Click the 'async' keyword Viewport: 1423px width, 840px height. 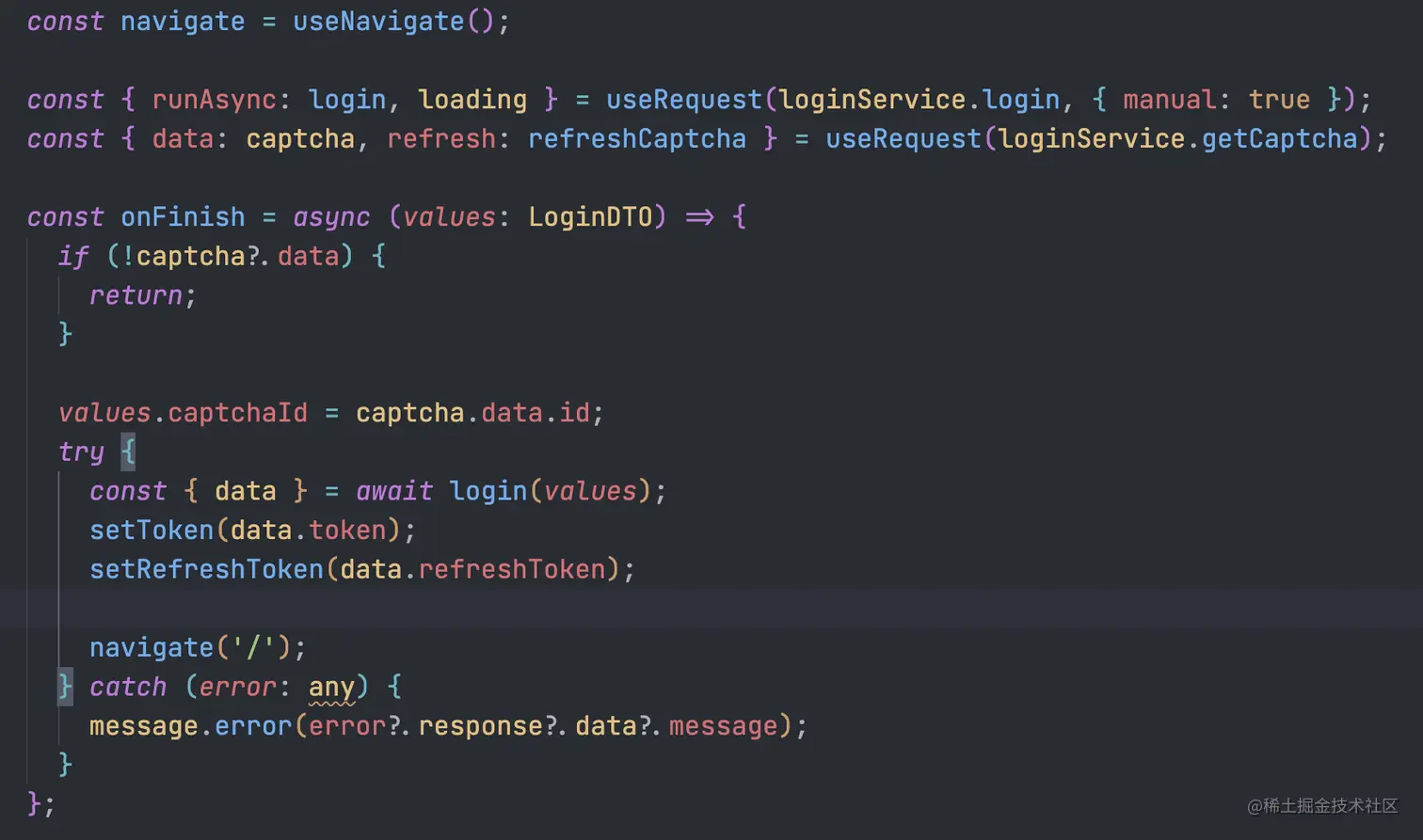pyautogui.click(x=331, y=217)
